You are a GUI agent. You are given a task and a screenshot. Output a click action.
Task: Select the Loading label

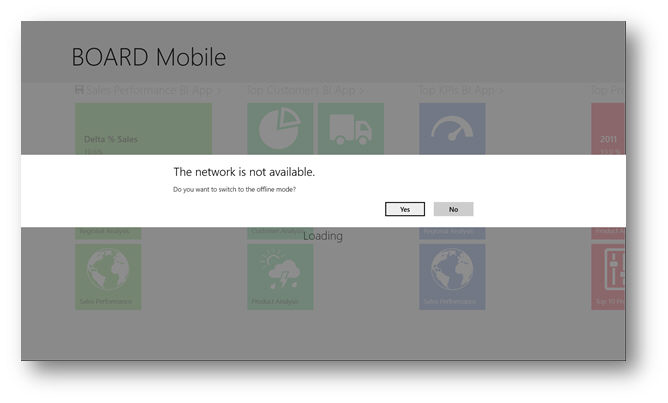[323, 236]
